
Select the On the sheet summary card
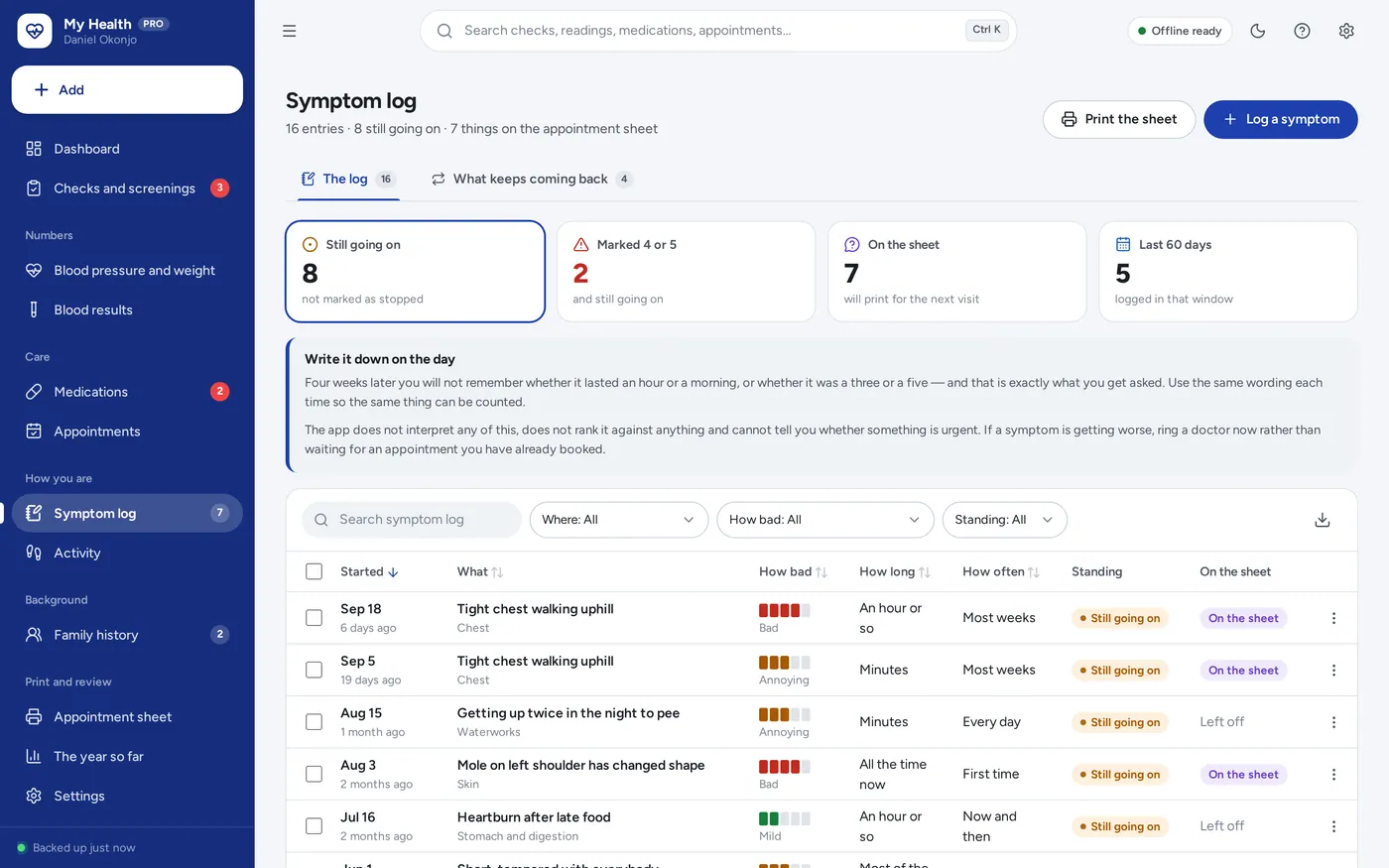click(x=957, y=272)
